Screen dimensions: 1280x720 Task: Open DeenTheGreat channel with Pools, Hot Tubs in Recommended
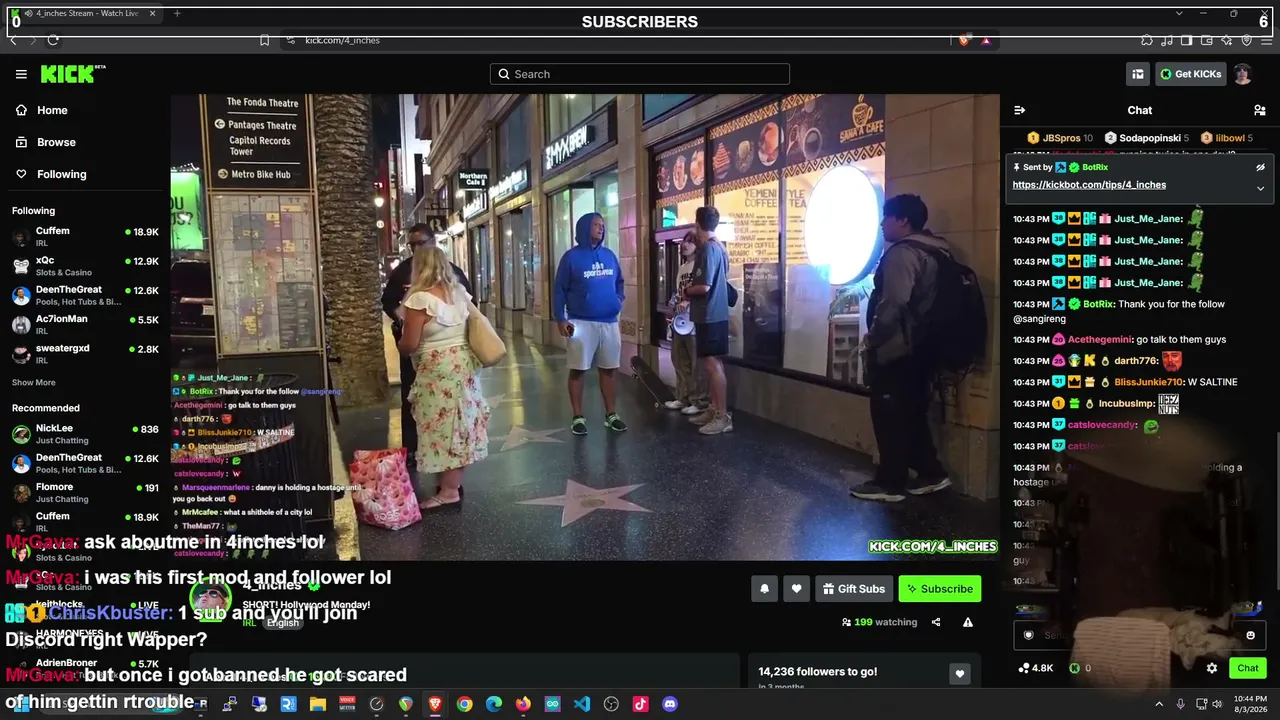pos(85,463)
